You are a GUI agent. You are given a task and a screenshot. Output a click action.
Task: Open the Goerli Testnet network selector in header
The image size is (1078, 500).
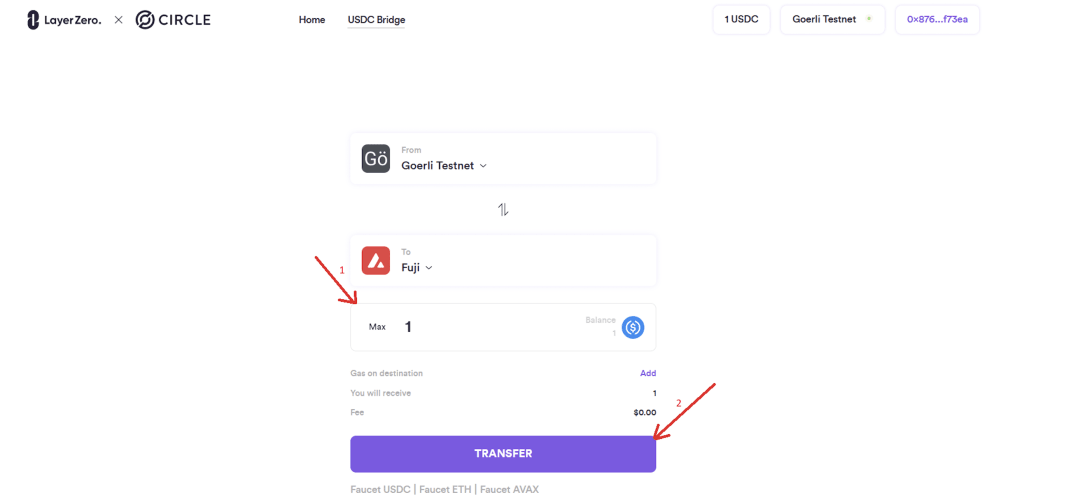click(x=833, y=19)
